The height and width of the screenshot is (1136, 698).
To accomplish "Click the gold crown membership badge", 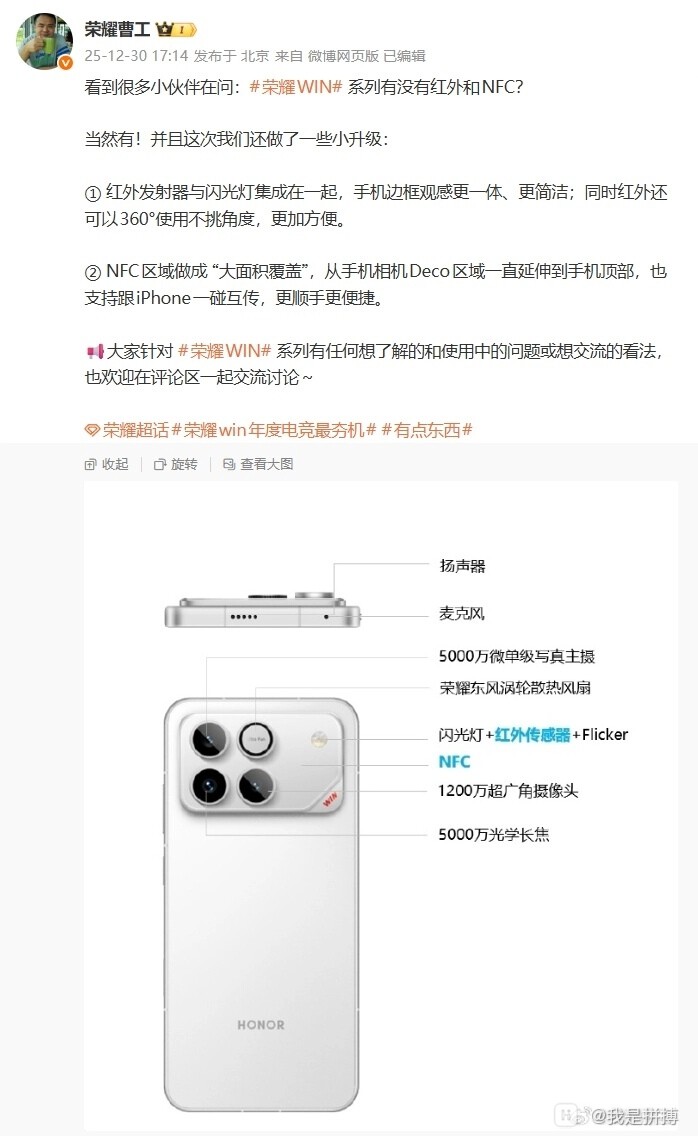I will [176, 30].
